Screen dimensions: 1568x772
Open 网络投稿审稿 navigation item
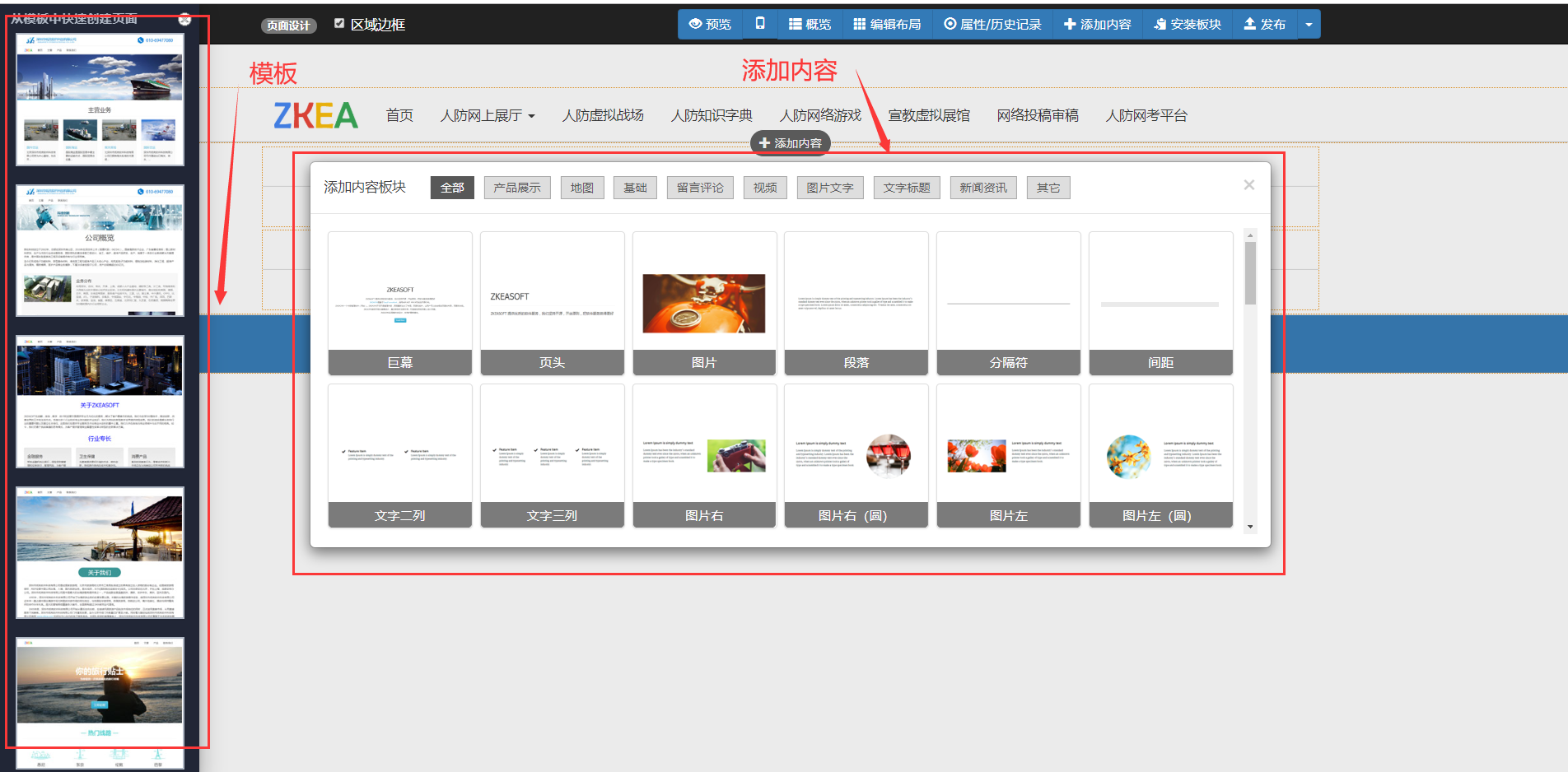(1038, 116)
